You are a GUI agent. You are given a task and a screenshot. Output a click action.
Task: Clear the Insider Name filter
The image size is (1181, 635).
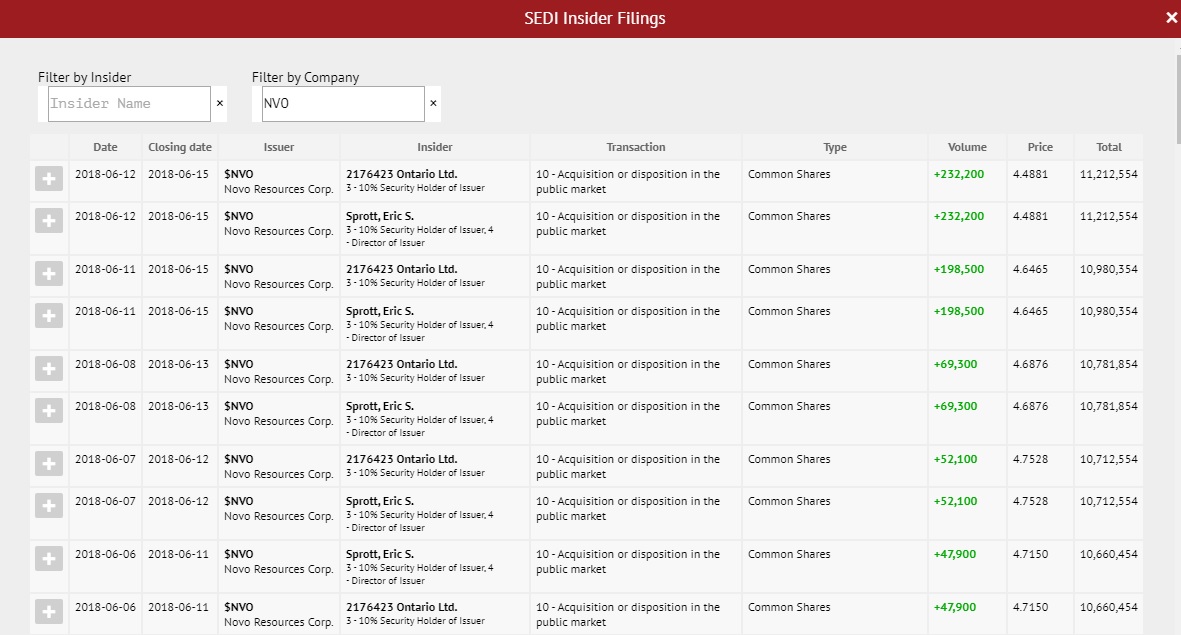click(220, 103)
